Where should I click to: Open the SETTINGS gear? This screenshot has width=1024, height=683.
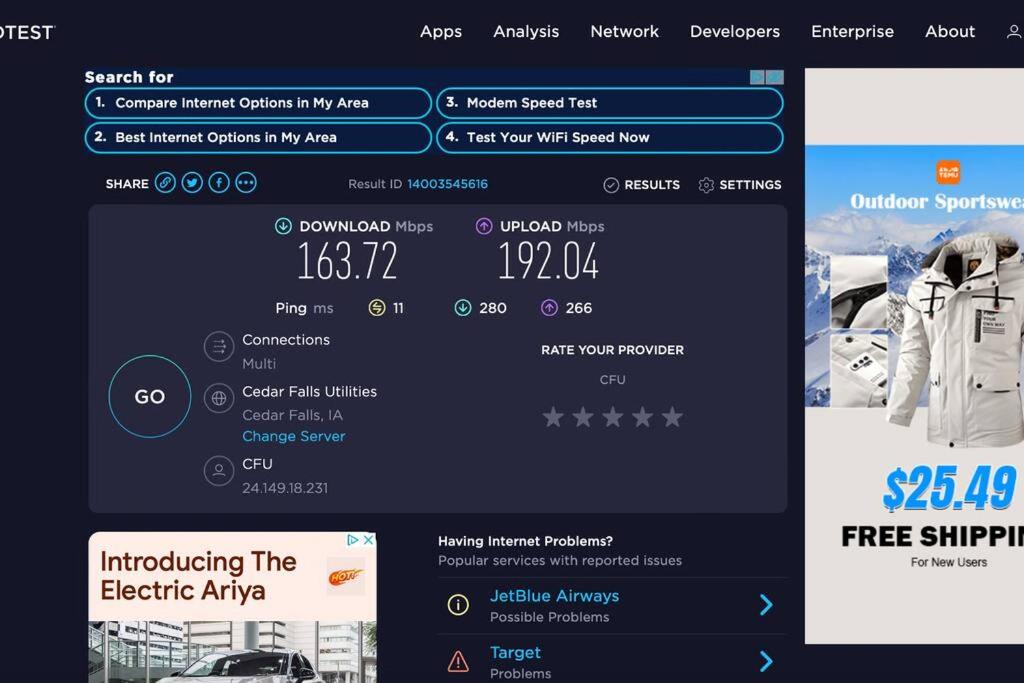click(x=739, y=185)
